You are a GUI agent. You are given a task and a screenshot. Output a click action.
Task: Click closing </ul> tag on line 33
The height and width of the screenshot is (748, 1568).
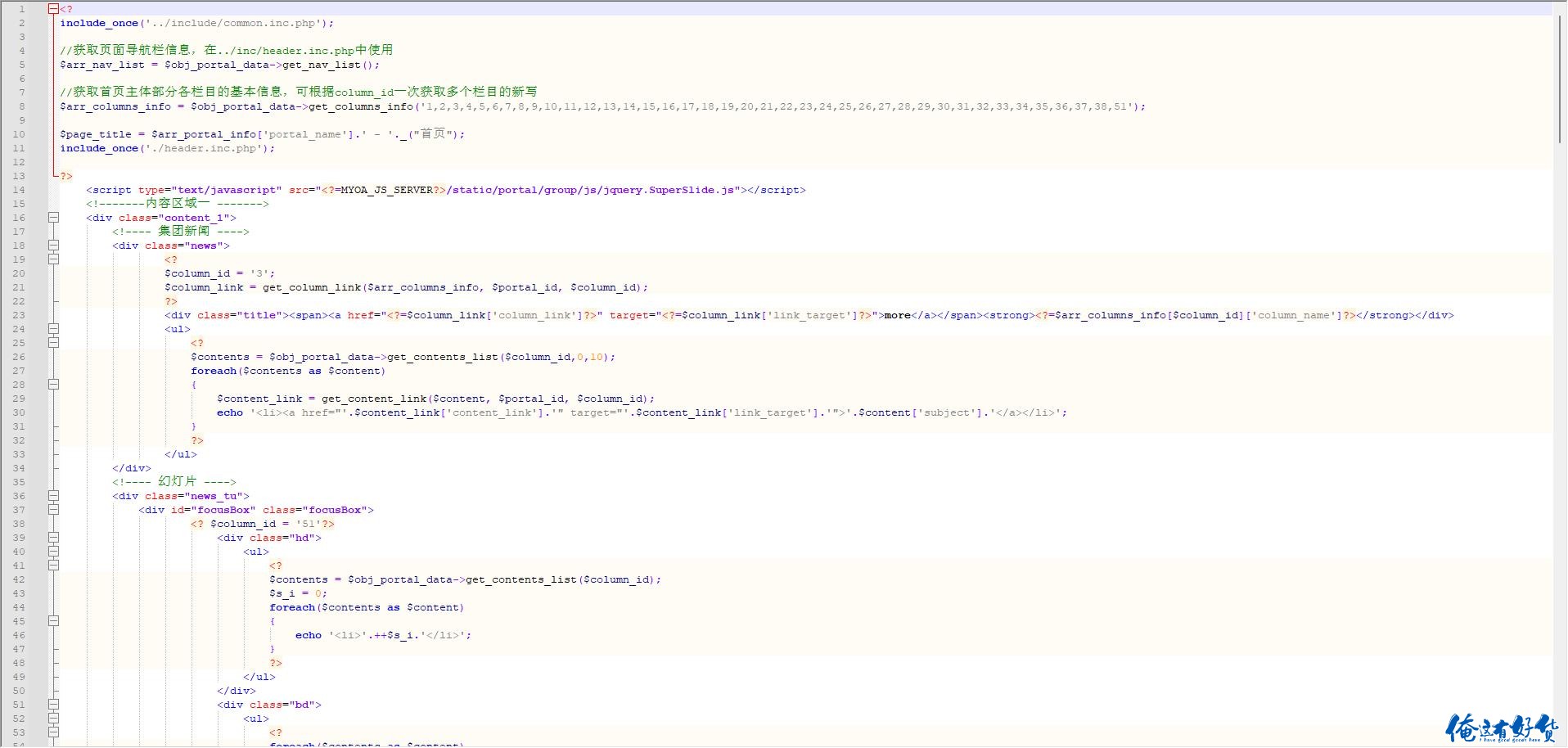coord(181,454)
